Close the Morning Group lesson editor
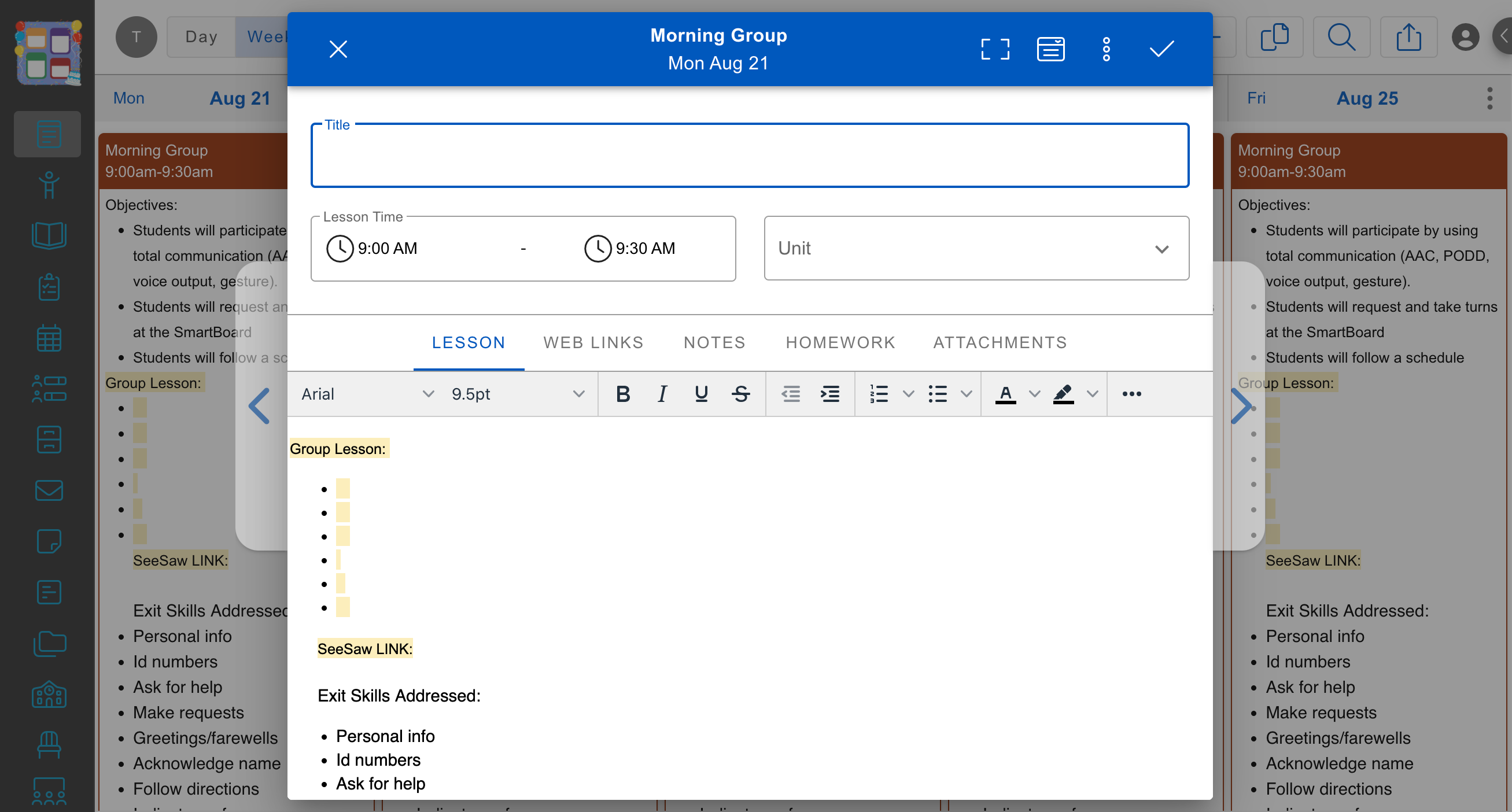 (x=338, y=49)
